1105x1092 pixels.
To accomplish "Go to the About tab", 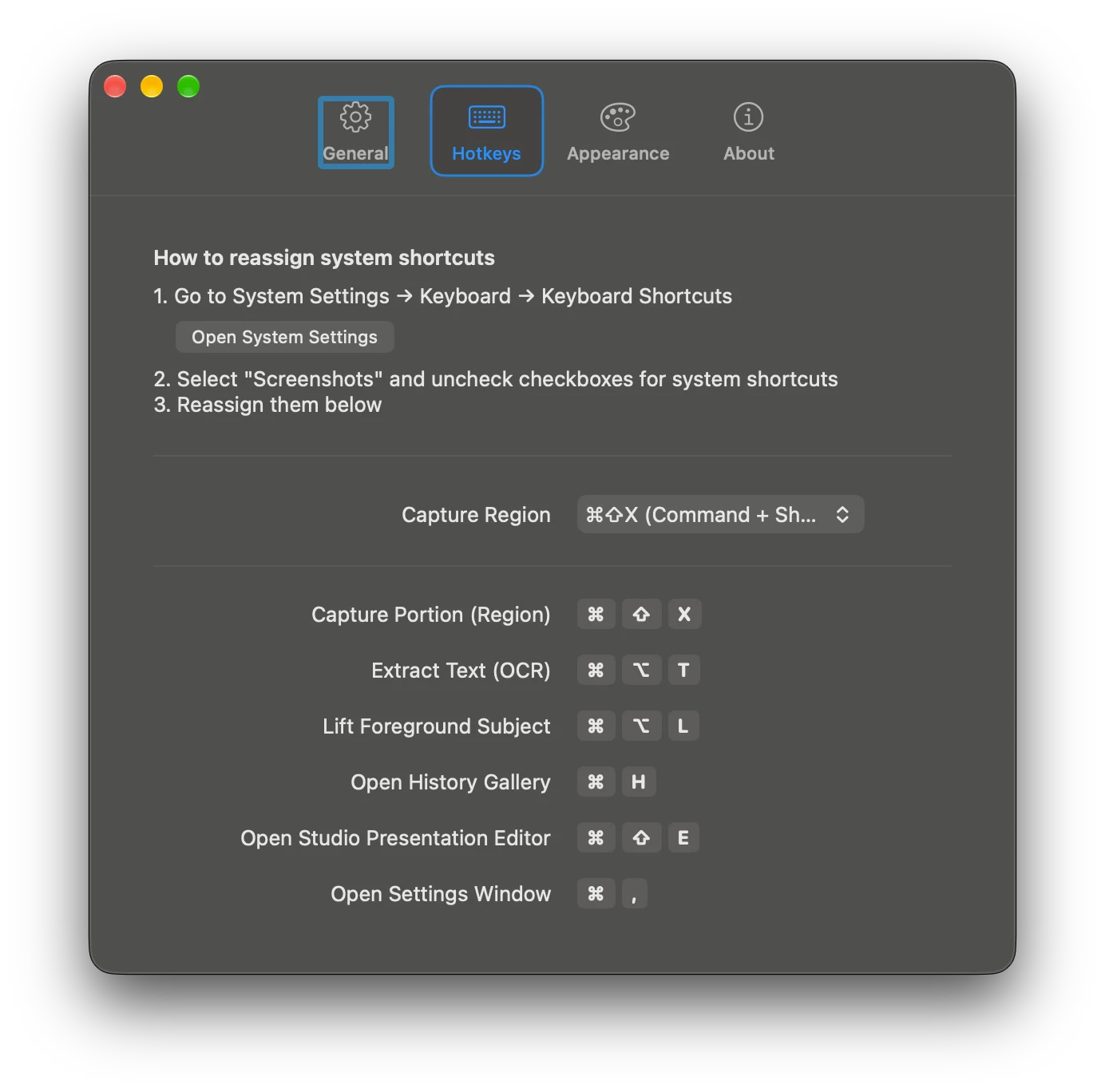I will (x=748, y=132).
